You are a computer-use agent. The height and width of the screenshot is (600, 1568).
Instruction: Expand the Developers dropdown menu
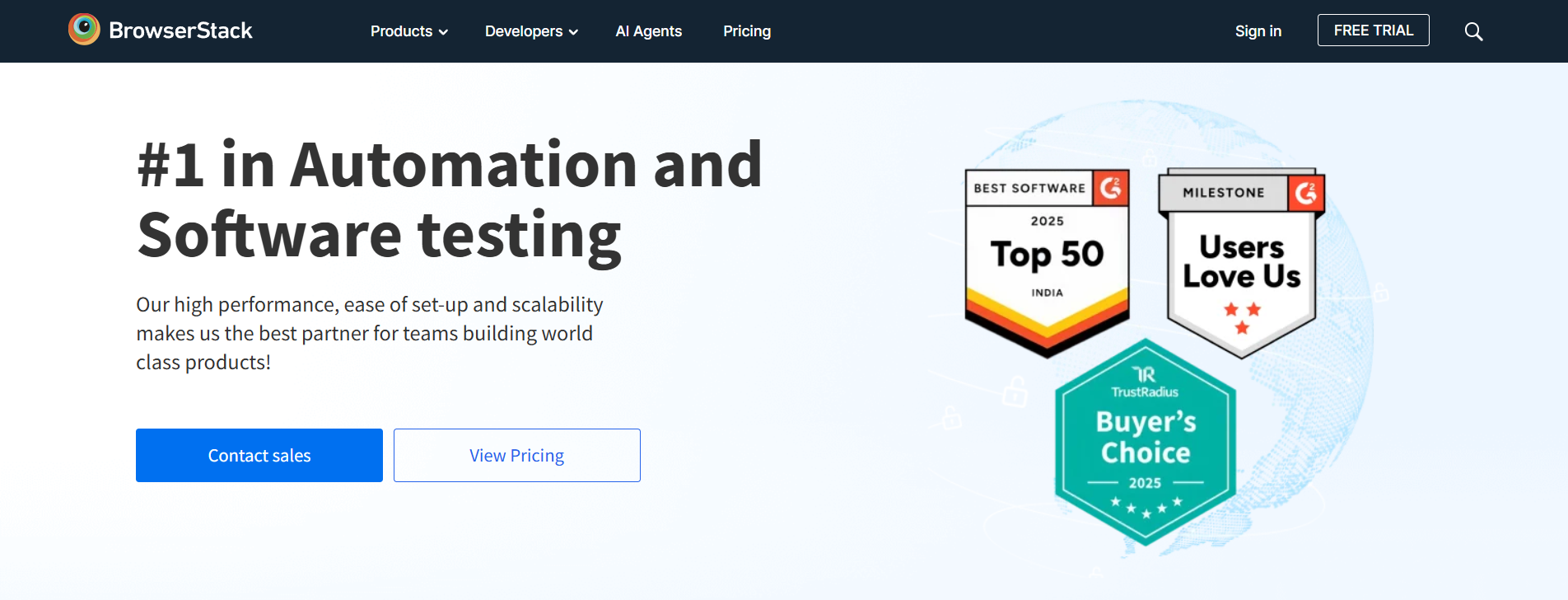coord(531,31)
